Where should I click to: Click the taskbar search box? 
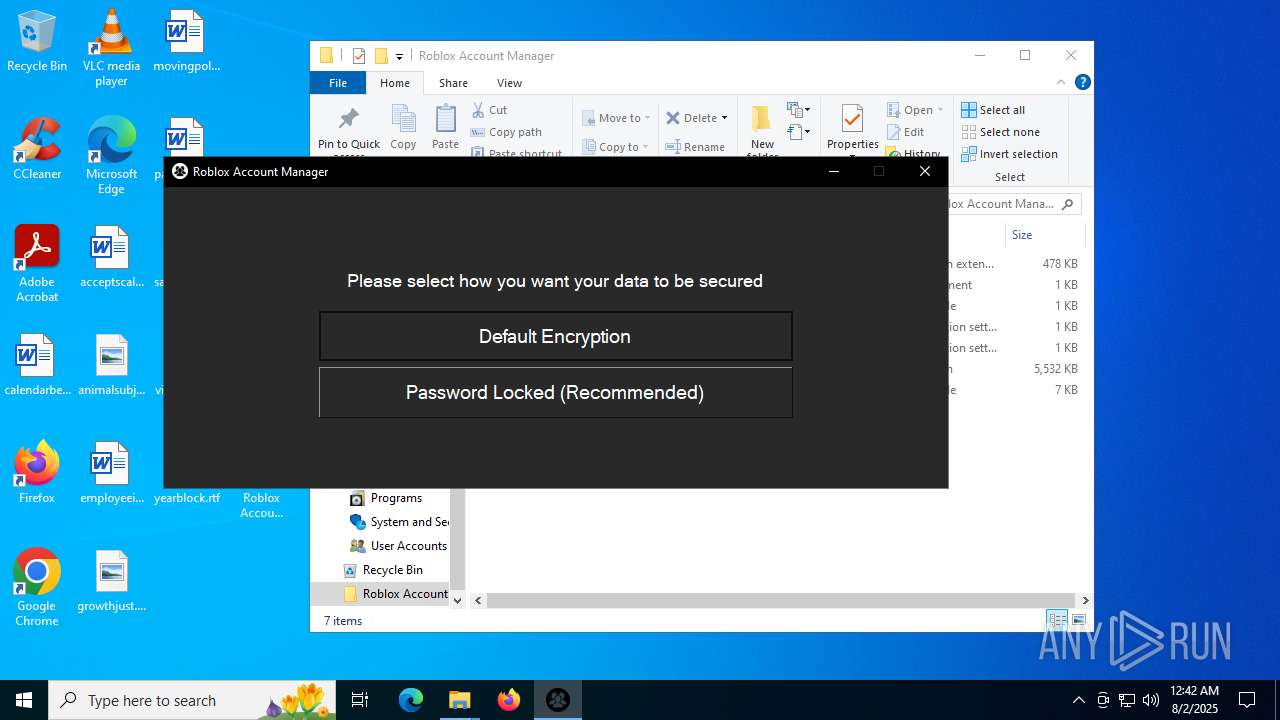click(x=194, y=700)
